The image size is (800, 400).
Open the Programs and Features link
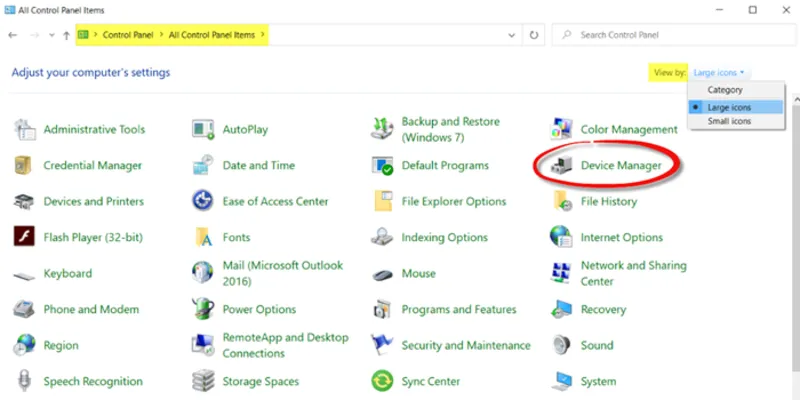coord(458,309)
